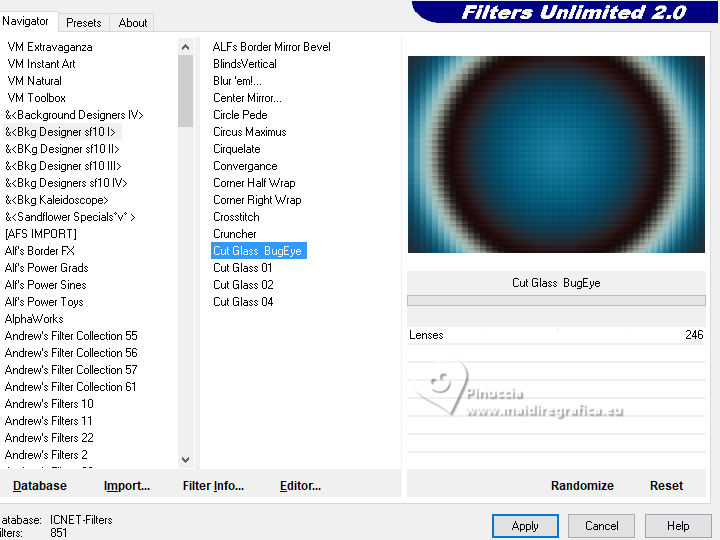This screenshot has height=540, width=720.
Task: Select &<Bkg Designer sf10 I> category
Action: point(60,132)
